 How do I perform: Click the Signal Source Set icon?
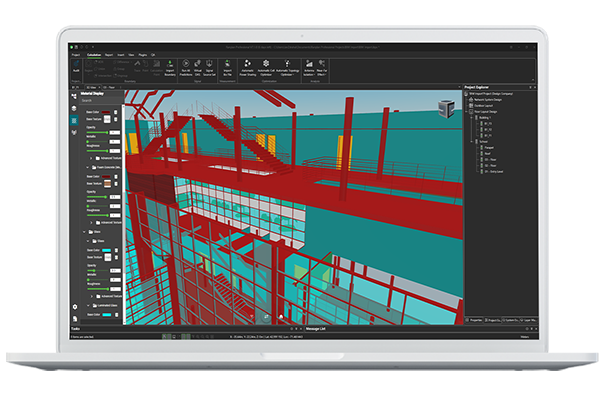(x=209, y=68)
